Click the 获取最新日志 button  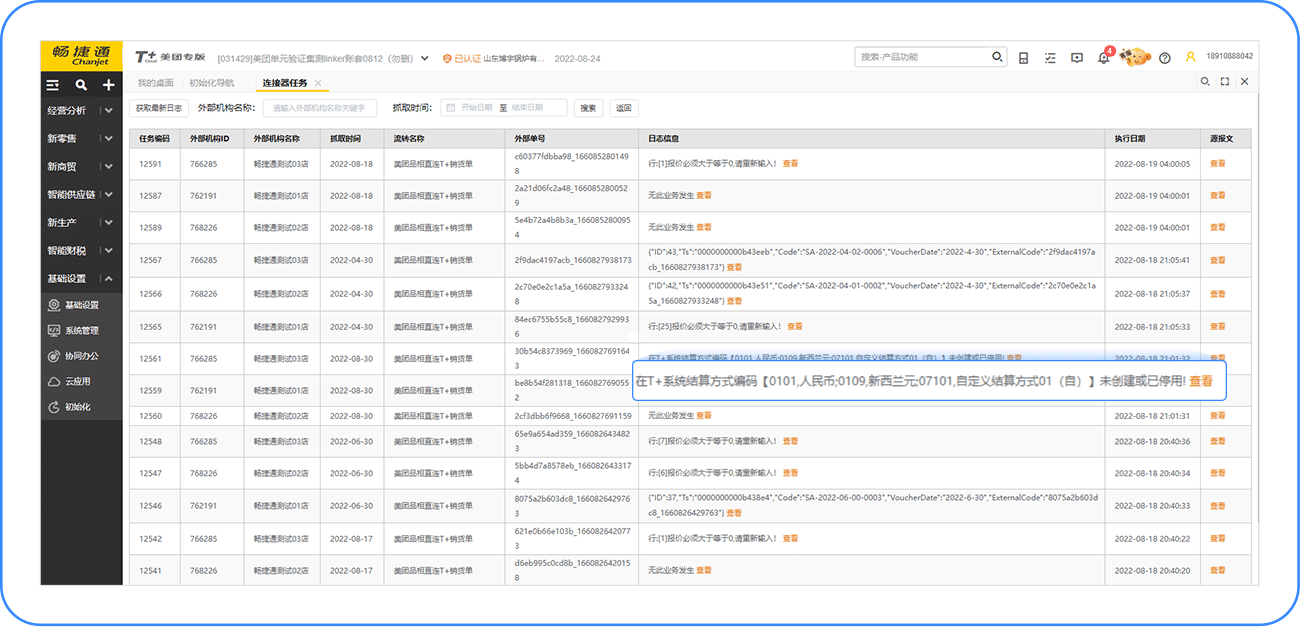pos(159,108)
